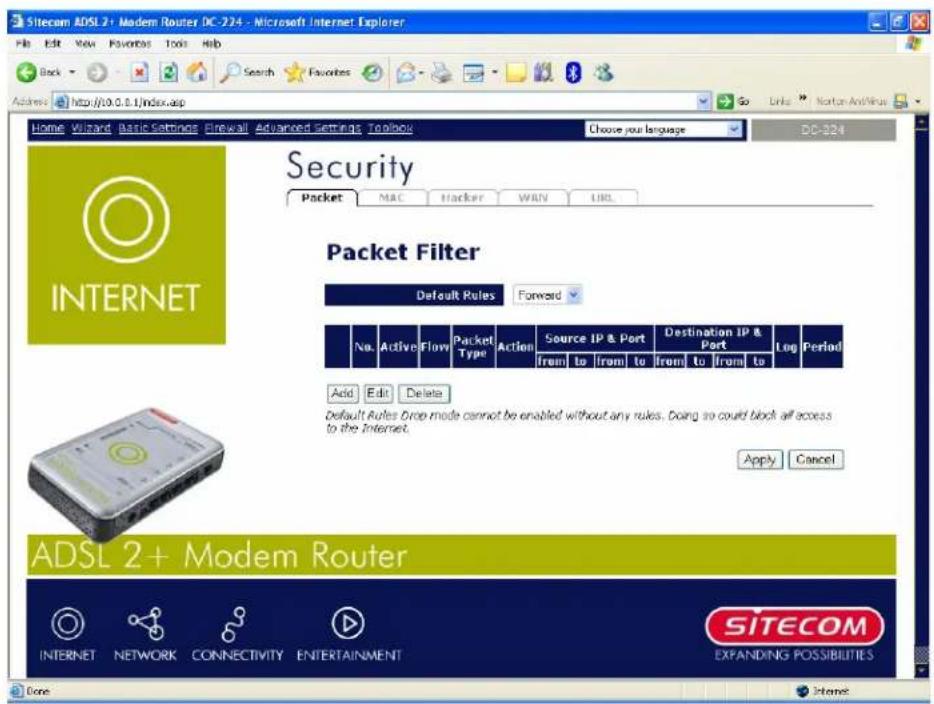Apply the packet filter settings
Viewport: 934px width, 704px height.
759,459
